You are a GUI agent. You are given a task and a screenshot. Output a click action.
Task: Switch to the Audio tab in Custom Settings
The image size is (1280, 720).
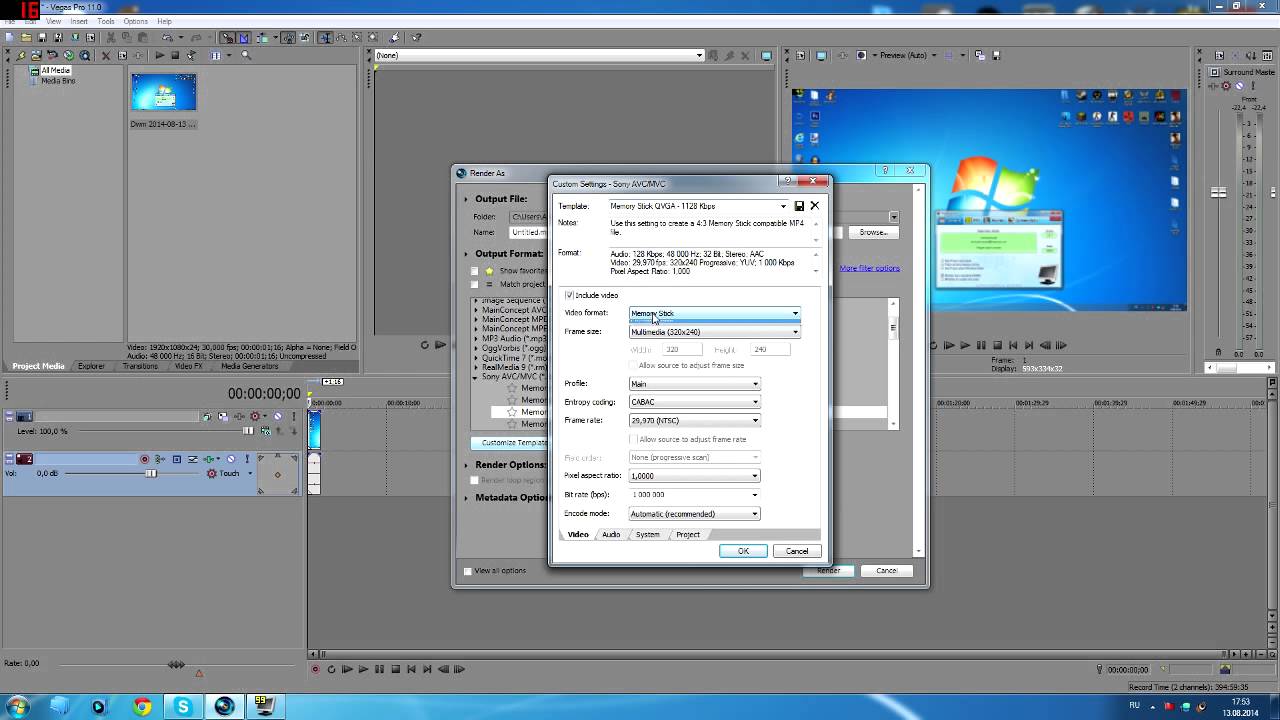(x=611, y=535)
